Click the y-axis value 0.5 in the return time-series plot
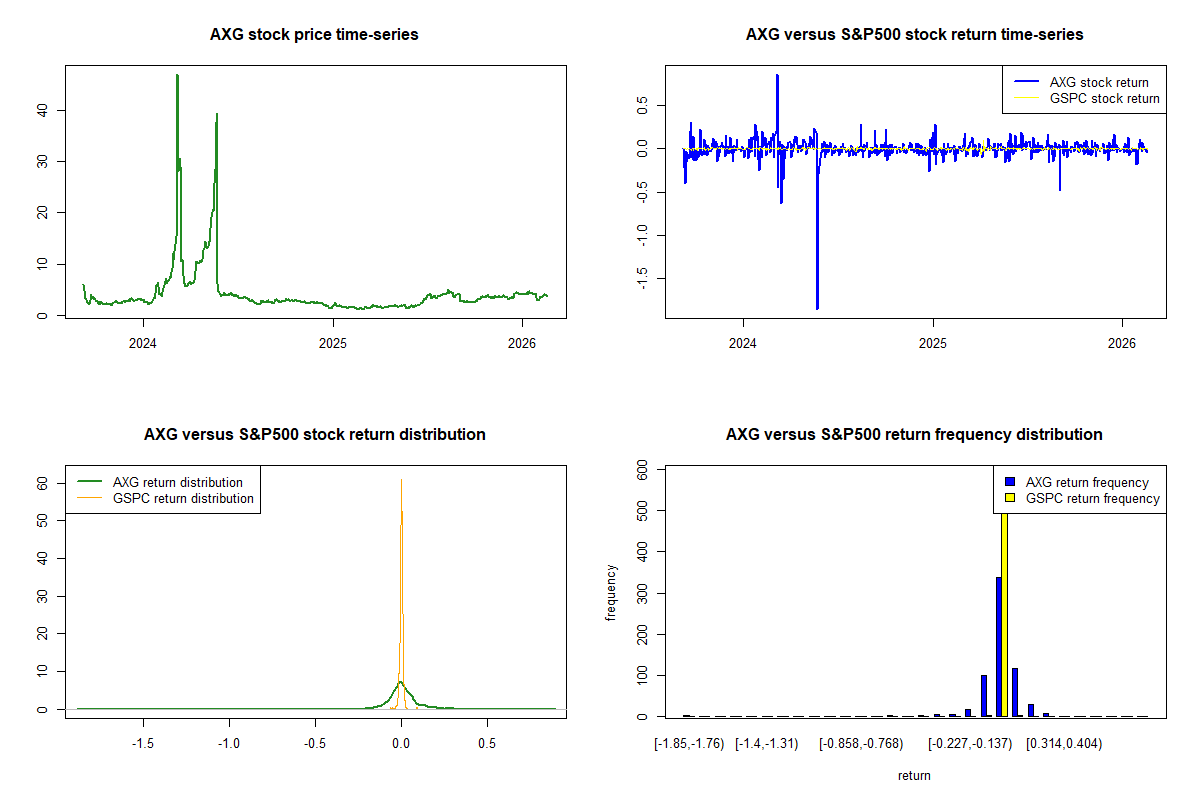1200x800 pixels. click(644, 105)
